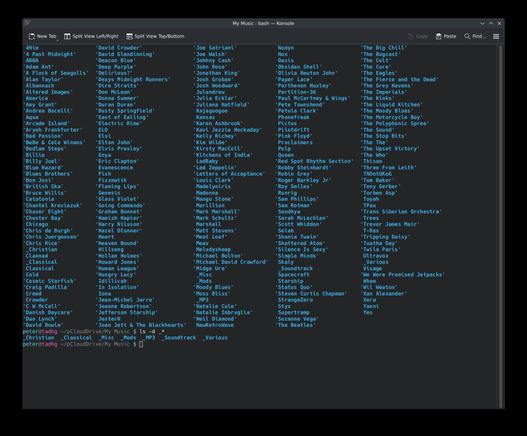Paste clipboard with the Paste button

coord(446,36)
